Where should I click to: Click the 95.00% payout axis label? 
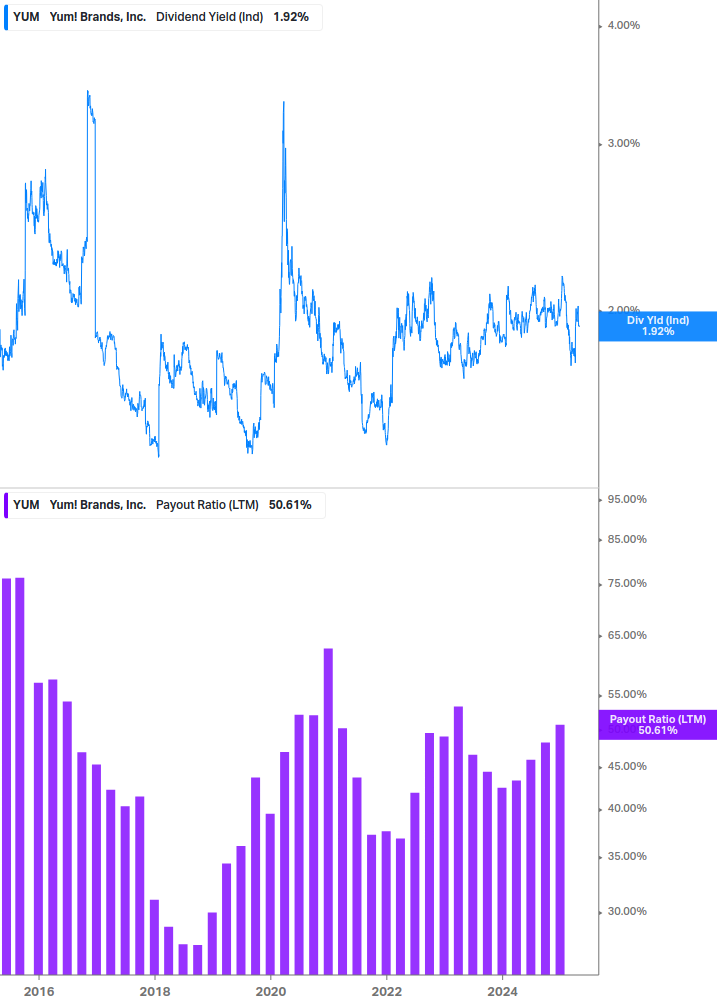627,499
